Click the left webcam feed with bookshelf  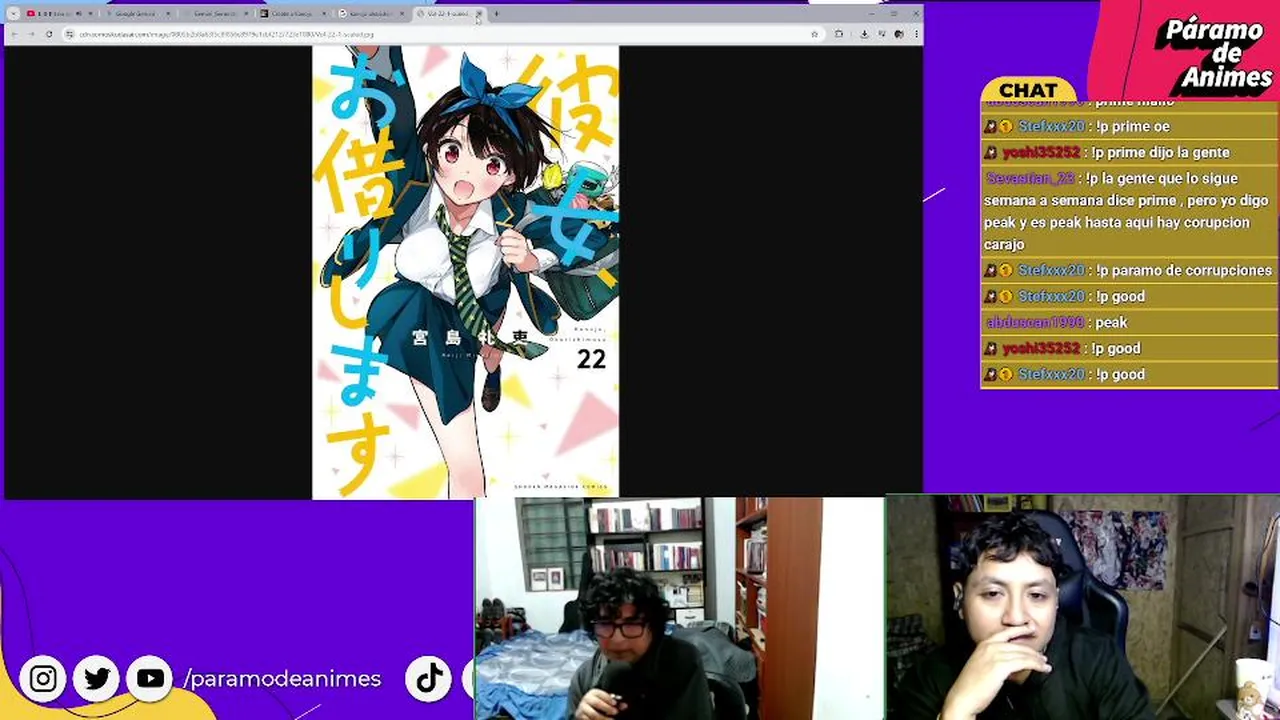(679, 608)
